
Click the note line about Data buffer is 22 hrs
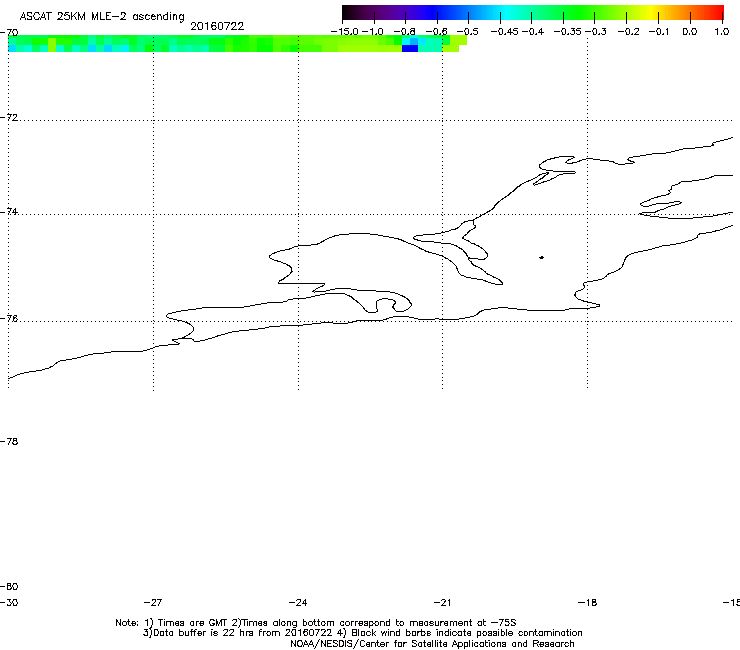362,633
